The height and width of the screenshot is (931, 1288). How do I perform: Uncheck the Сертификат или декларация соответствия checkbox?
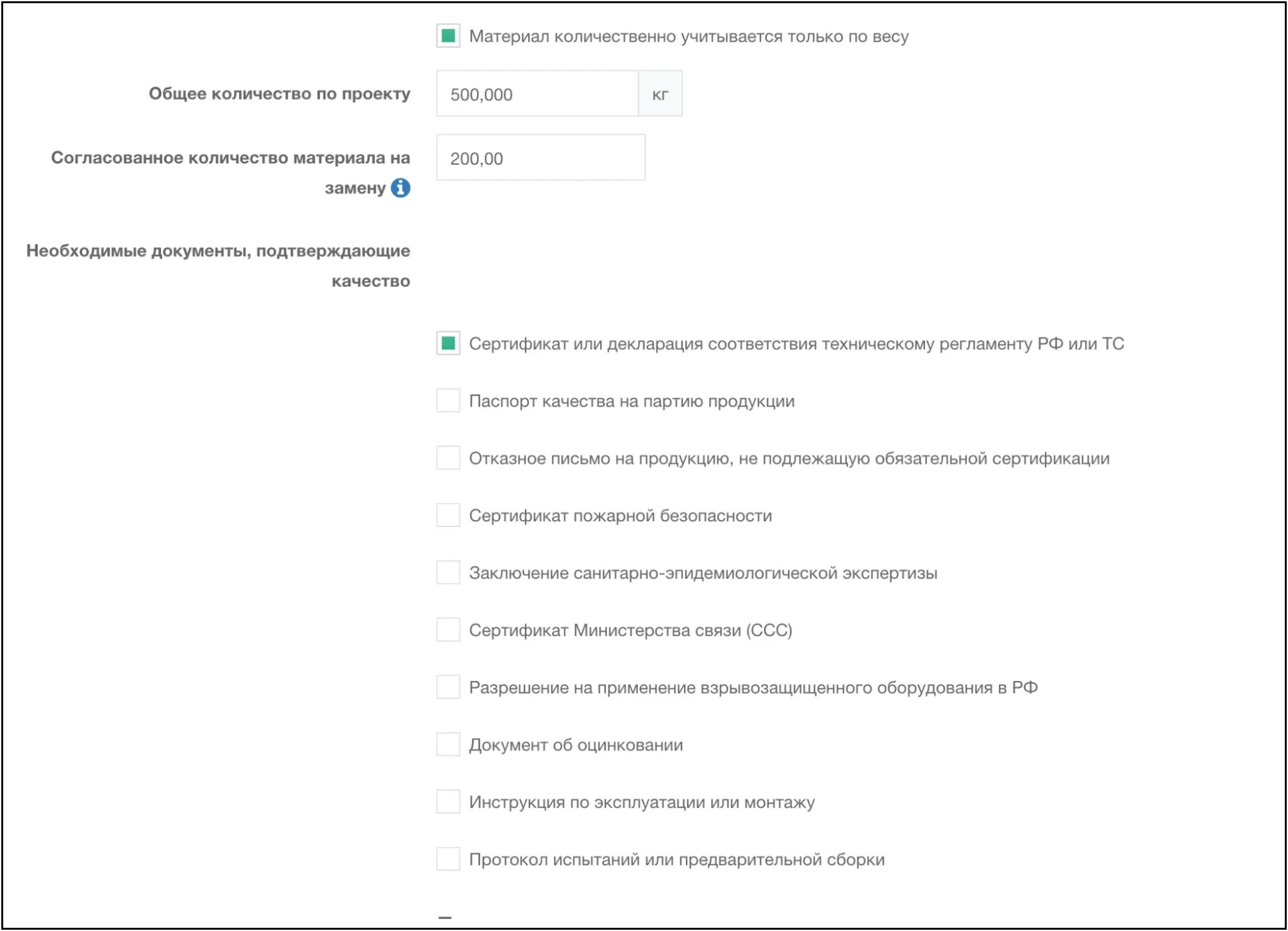(x=448, y=344)
